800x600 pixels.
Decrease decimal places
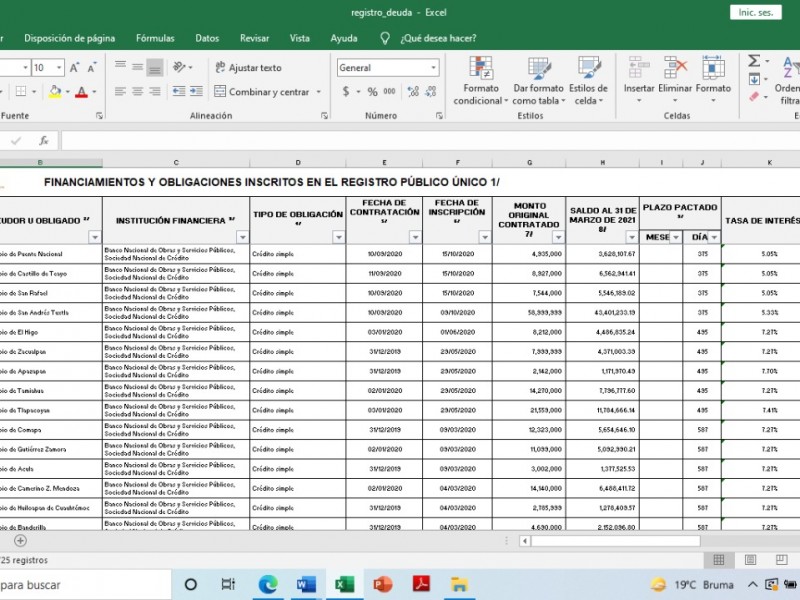[431, 92]
